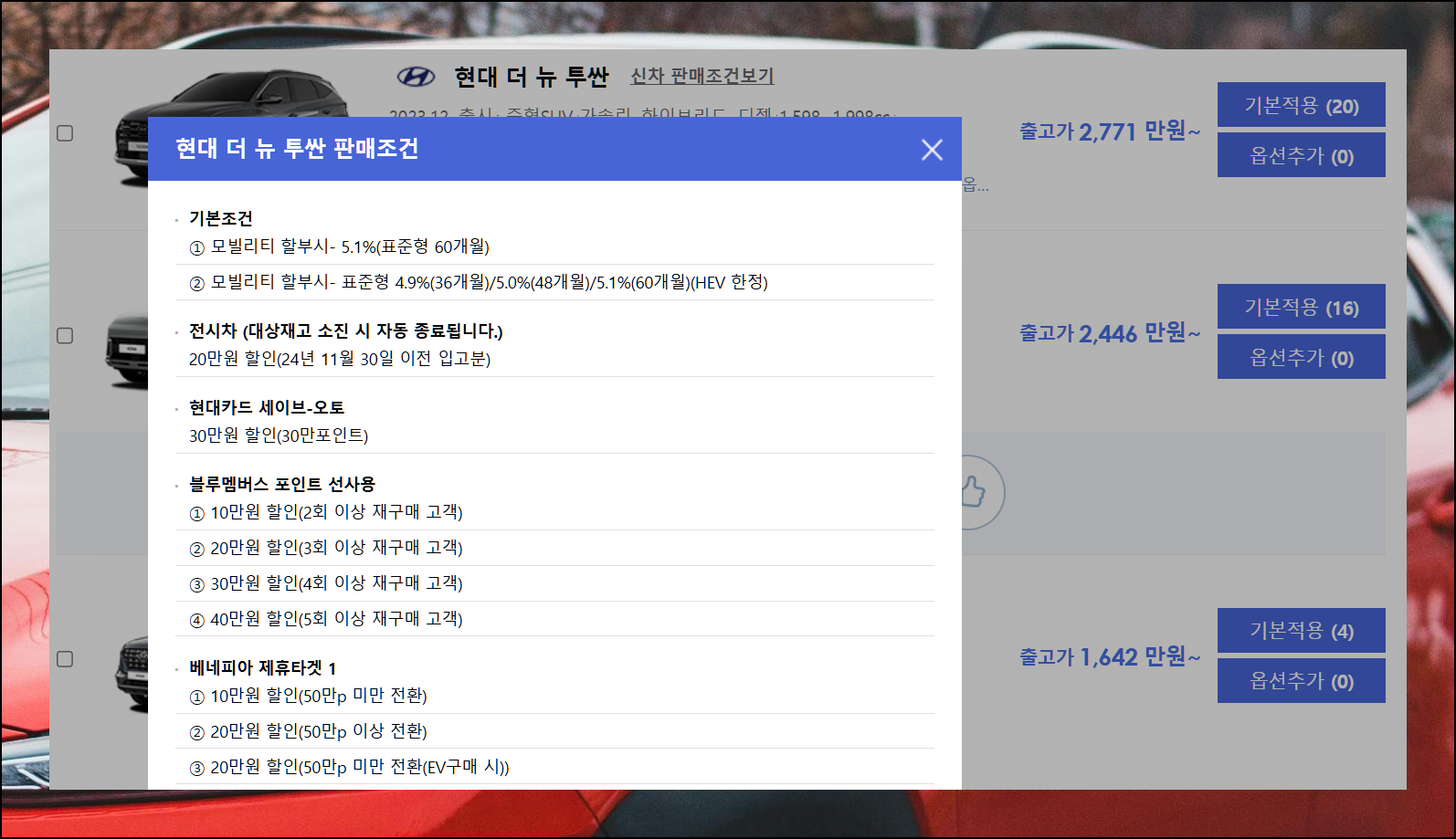The width and height of the screenshot is (1456, 839).
Task: Check the box for 현대 더 뉴 투싼 row
Action: coord(65,133)
